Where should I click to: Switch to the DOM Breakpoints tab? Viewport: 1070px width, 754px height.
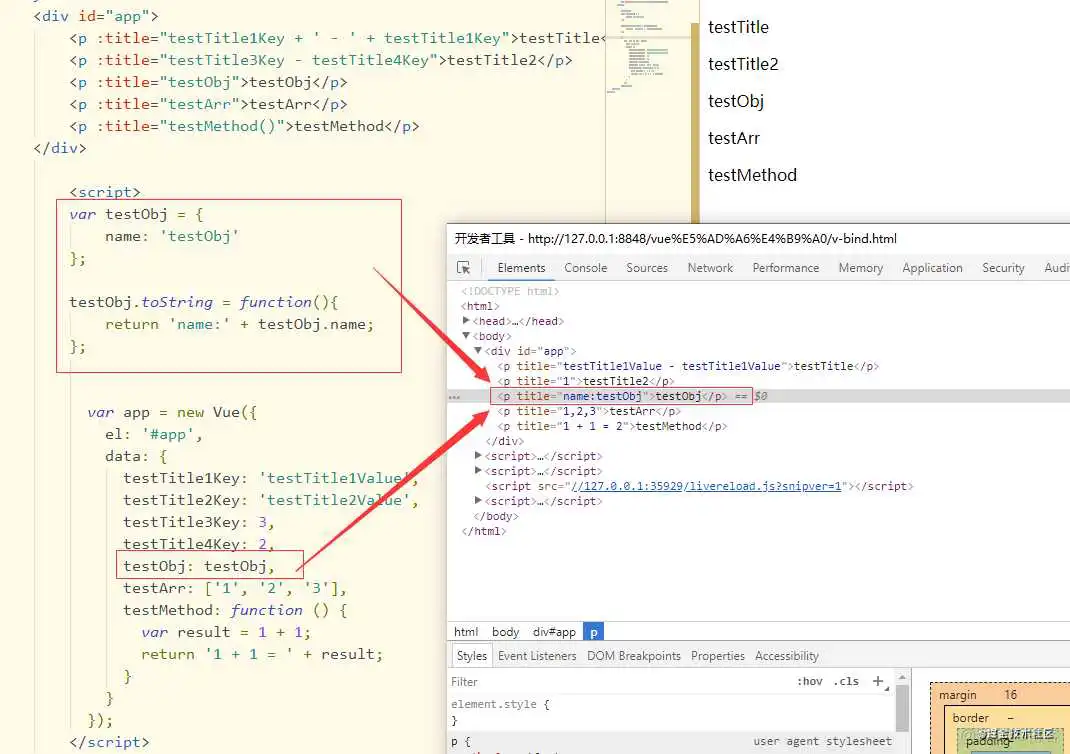pos(633,656)
